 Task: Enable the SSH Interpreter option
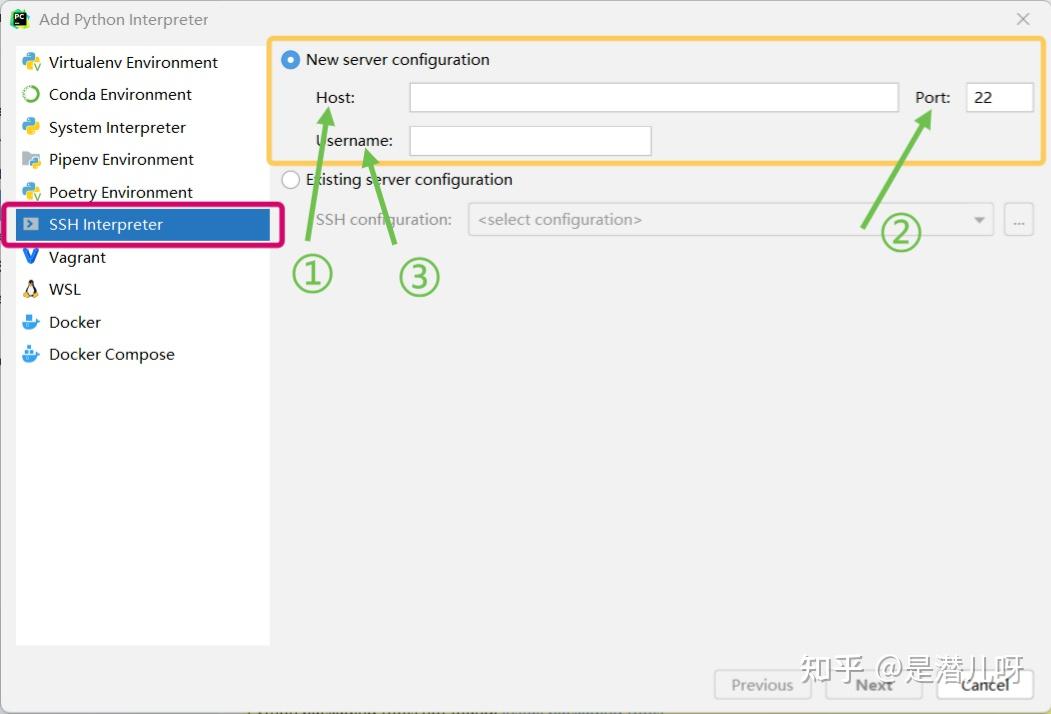pyautogui.click(x=103, y=224)
